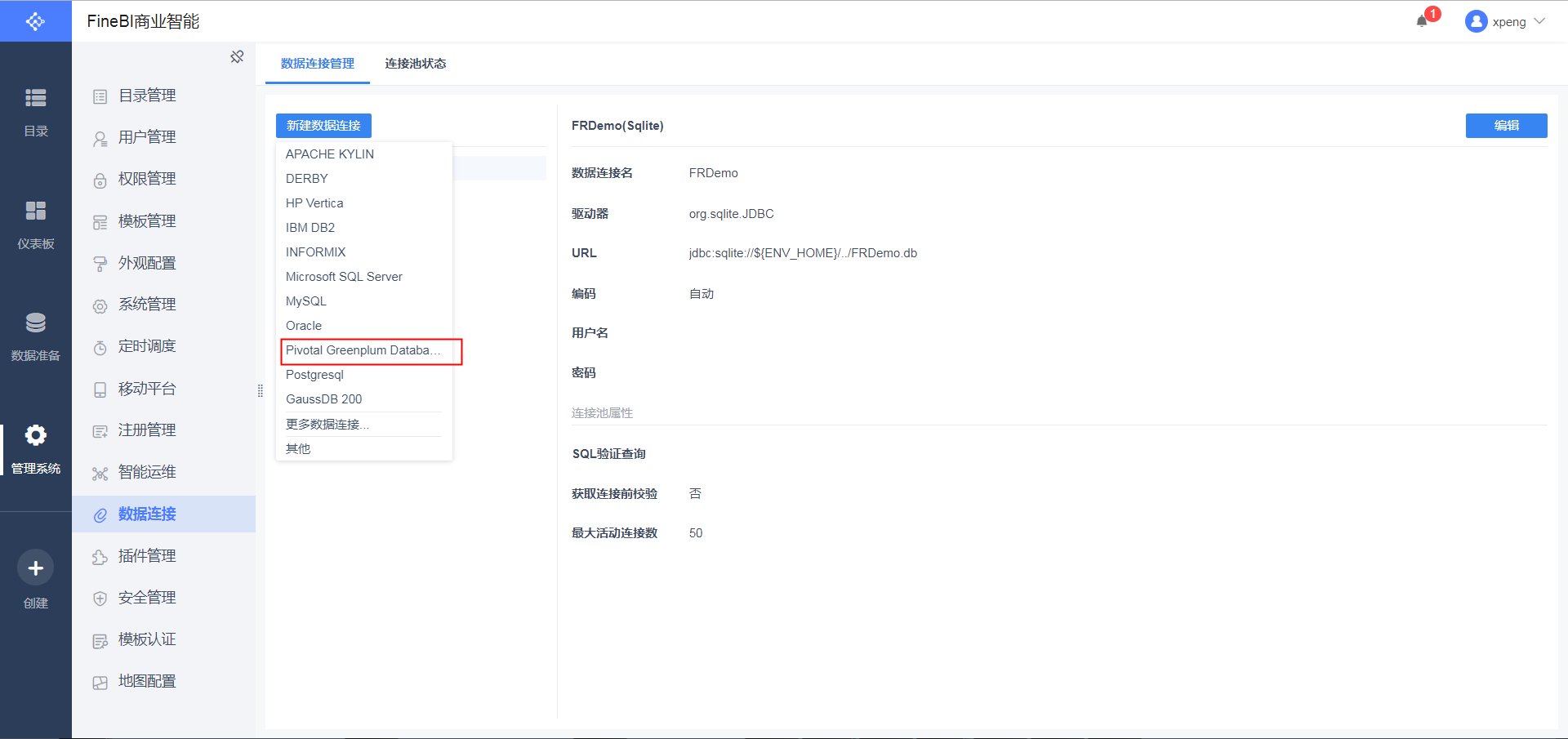Choose Microsoft SQL Server option
This screenshot has height=739, width=1568.
pos(364,277)
